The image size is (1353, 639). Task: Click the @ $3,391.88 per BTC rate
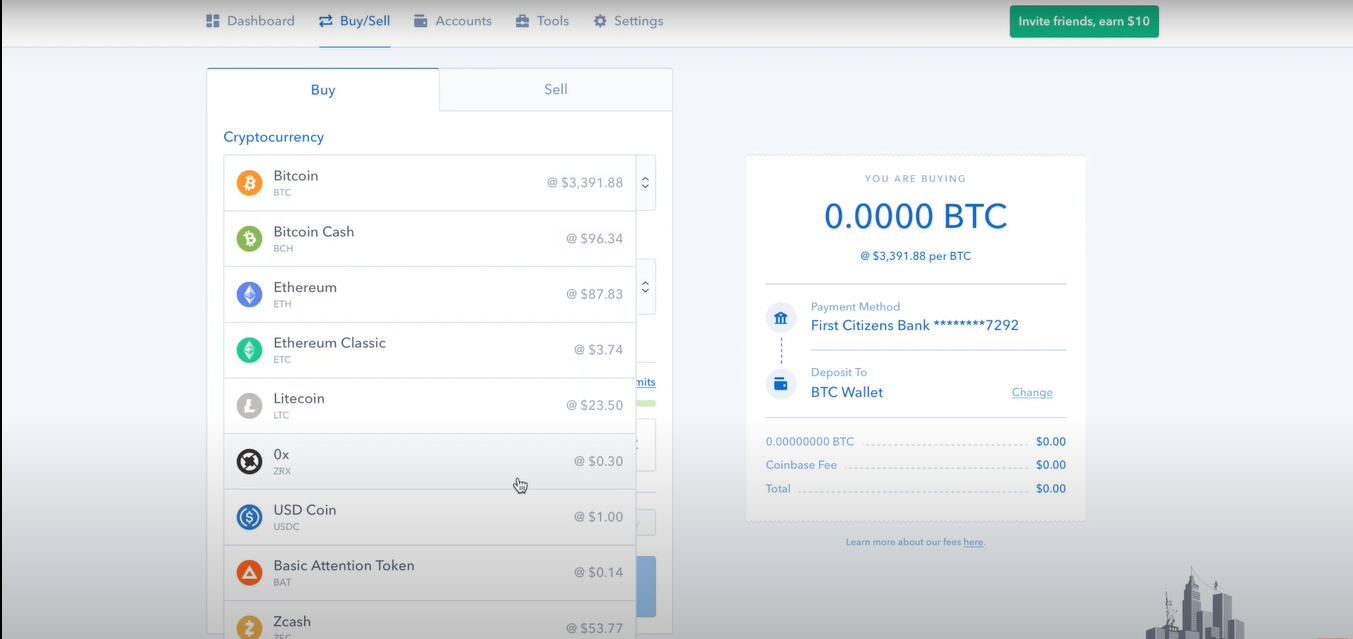[x=915, y=256]
